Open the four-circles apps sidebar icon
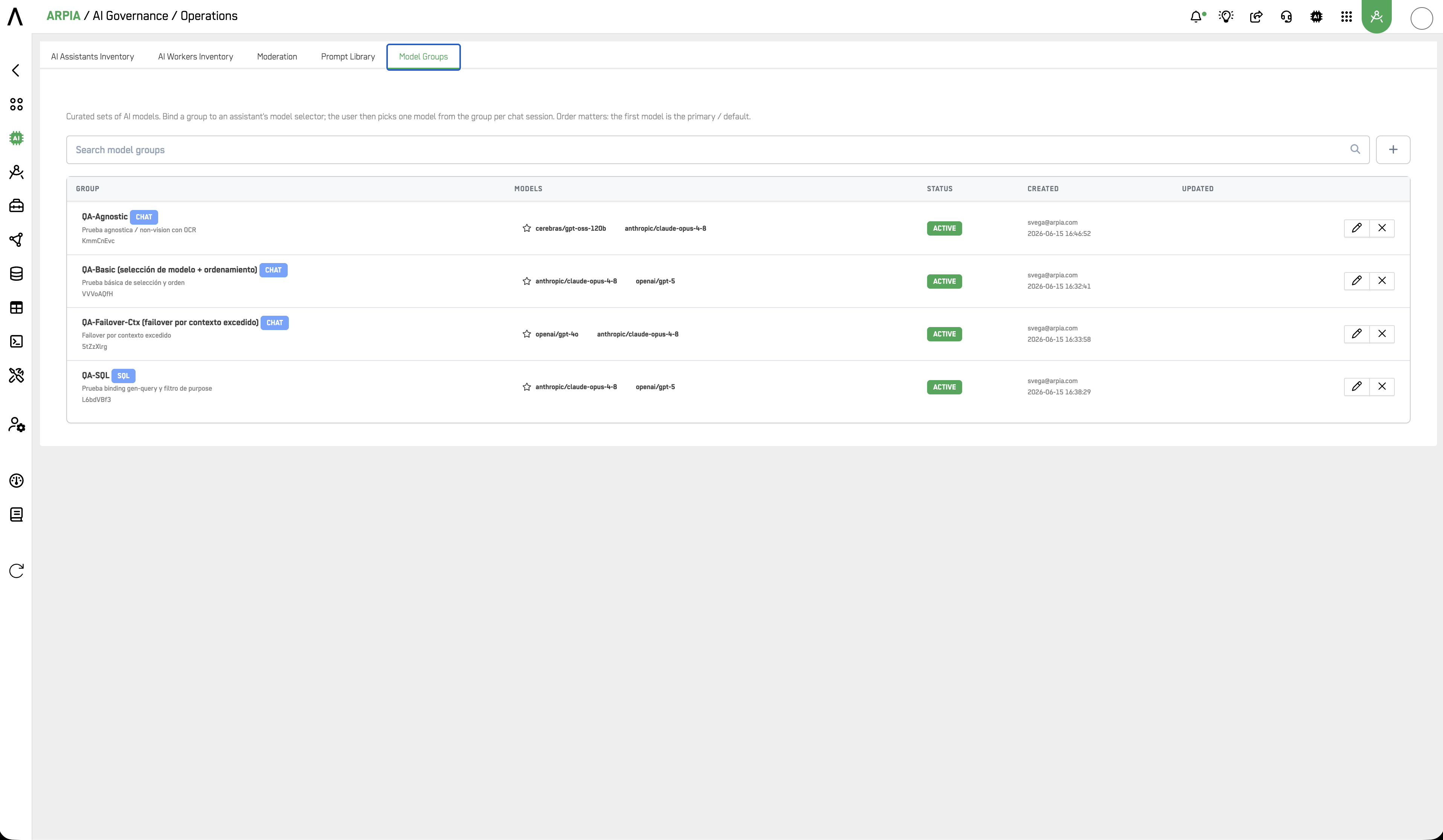The width and height of the screenshot is (1443, 840). [x=17, y=104]
